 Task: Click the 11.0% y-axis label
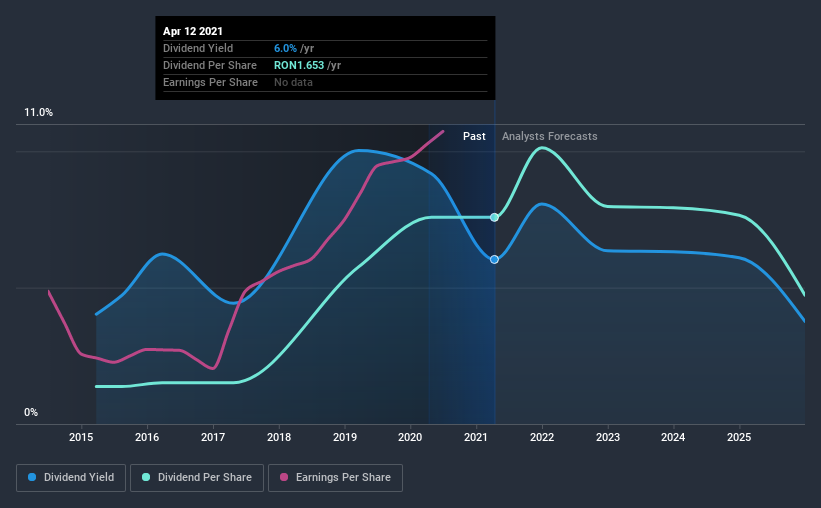38,113
